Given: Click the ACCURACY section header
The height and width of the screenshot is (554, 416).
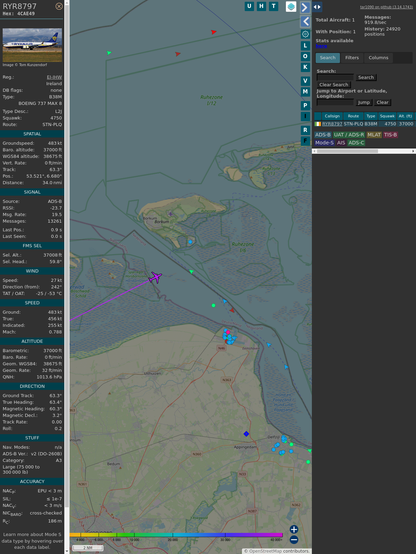Looking at the screenshot, I should point(32,481).
